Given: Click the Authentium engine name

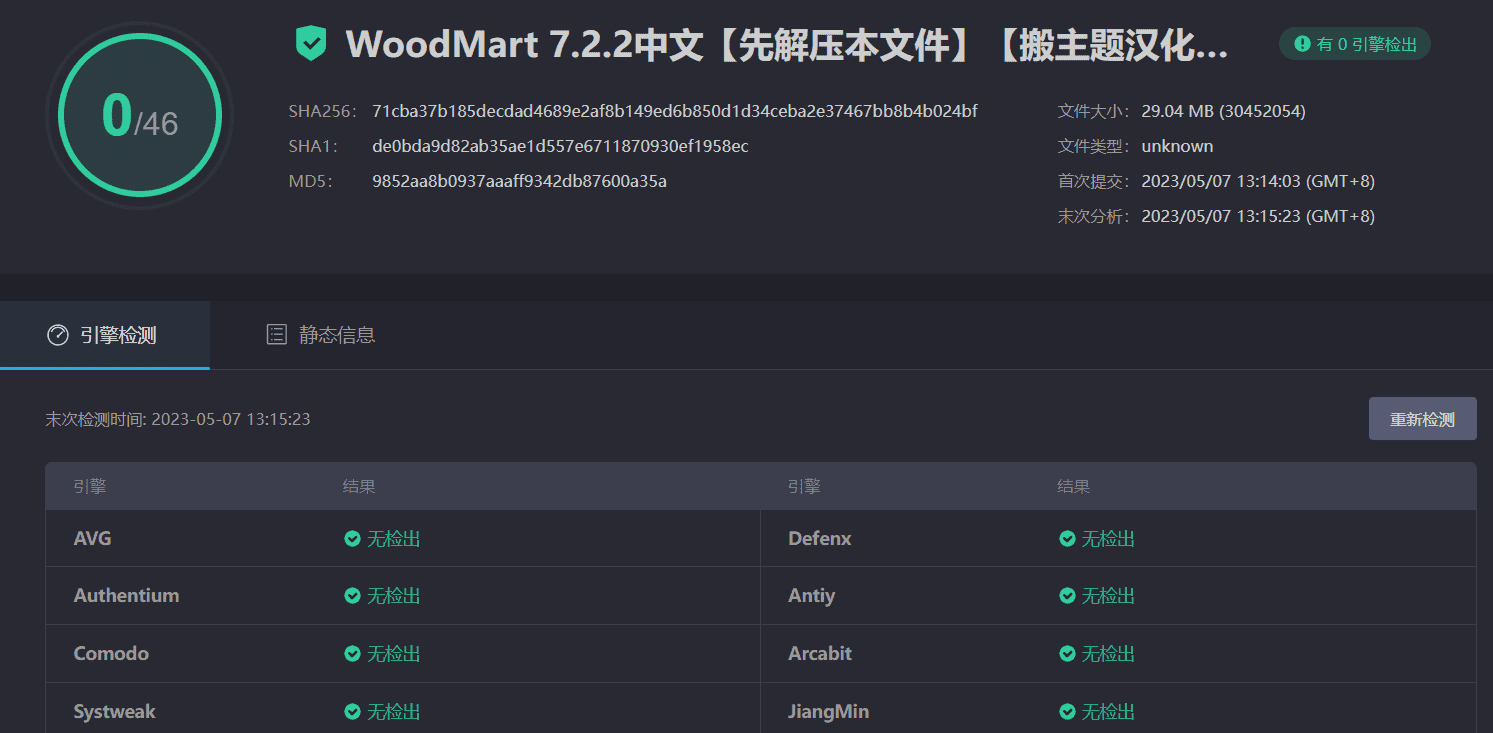Looking at the screenshot, I should (126, 596).
